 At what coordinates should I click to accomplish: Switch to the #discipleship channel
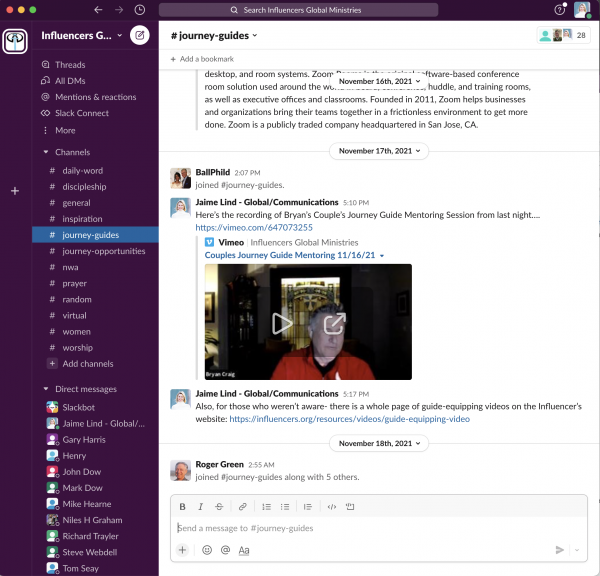95,187
